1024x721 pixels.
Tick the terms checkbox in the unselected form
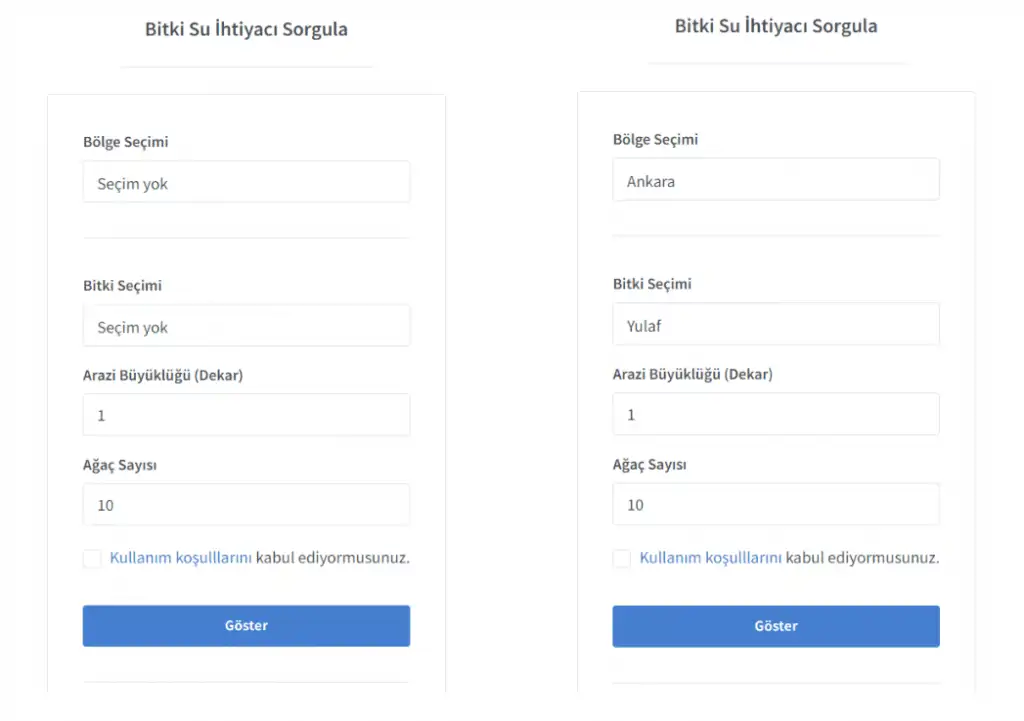tap(92, 558)
